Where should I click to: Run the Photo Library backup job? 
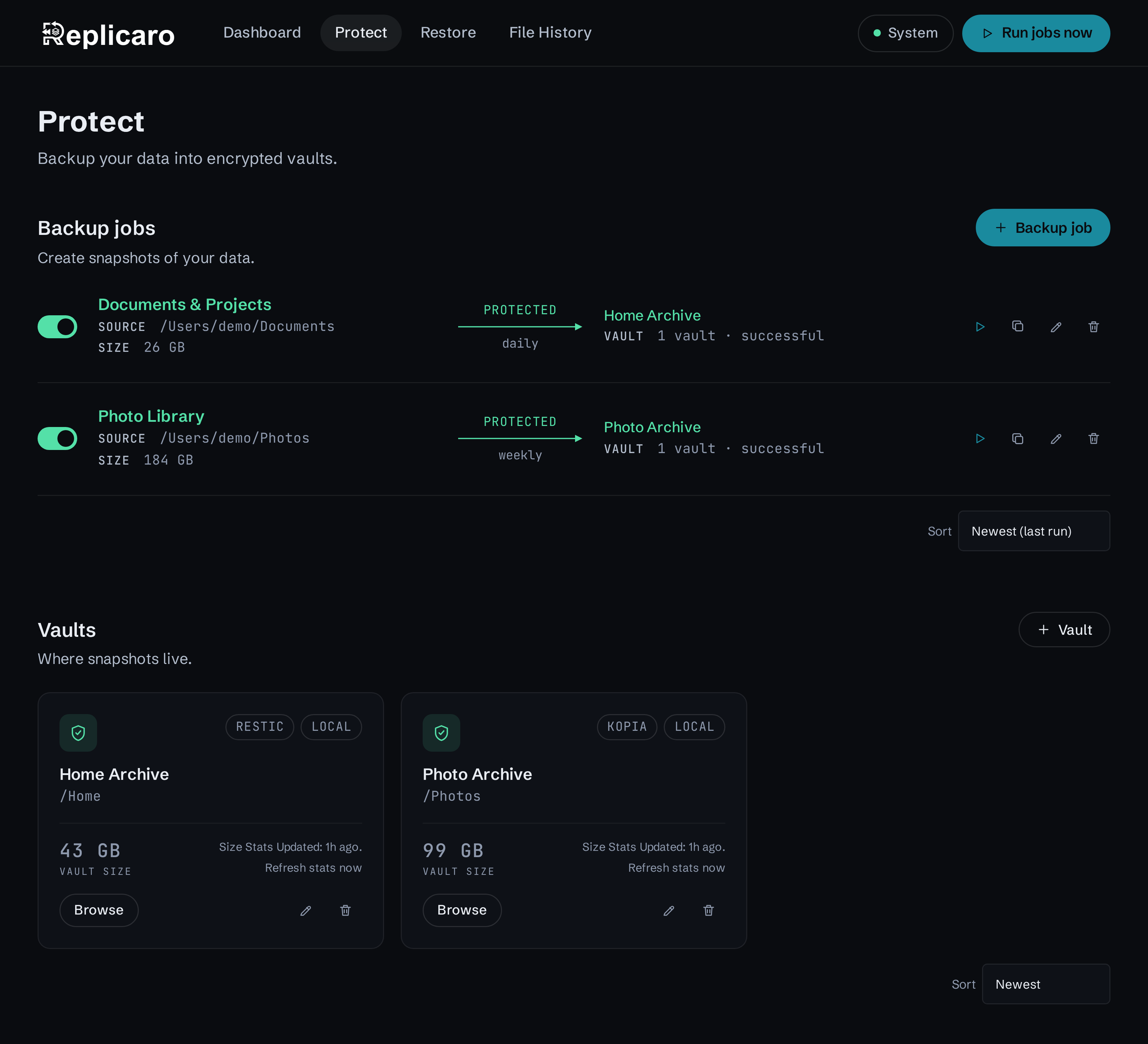[980, 438]
